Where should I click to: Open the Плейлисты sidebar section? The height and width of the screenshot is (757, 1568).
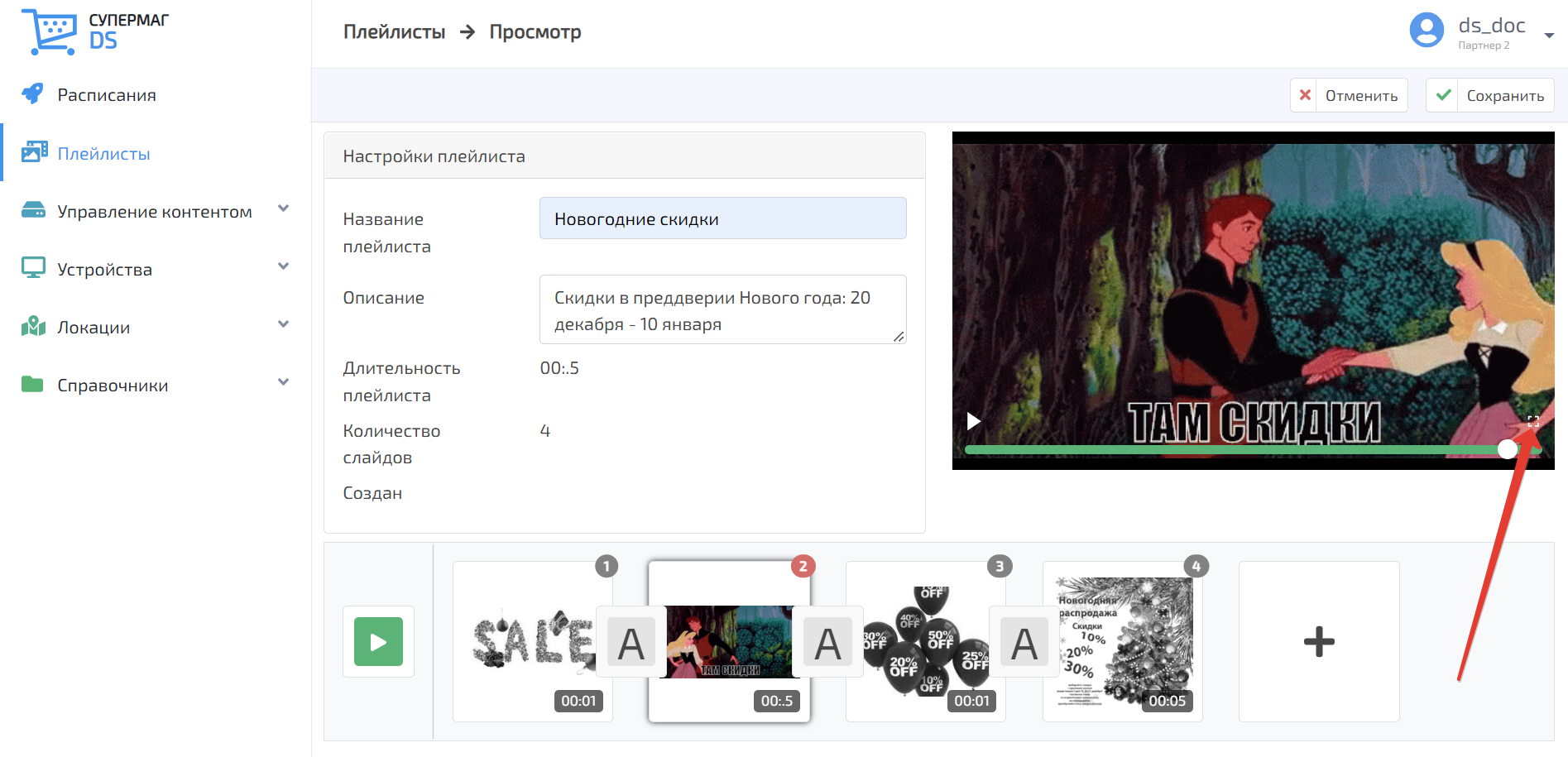(x=103, y=154)
